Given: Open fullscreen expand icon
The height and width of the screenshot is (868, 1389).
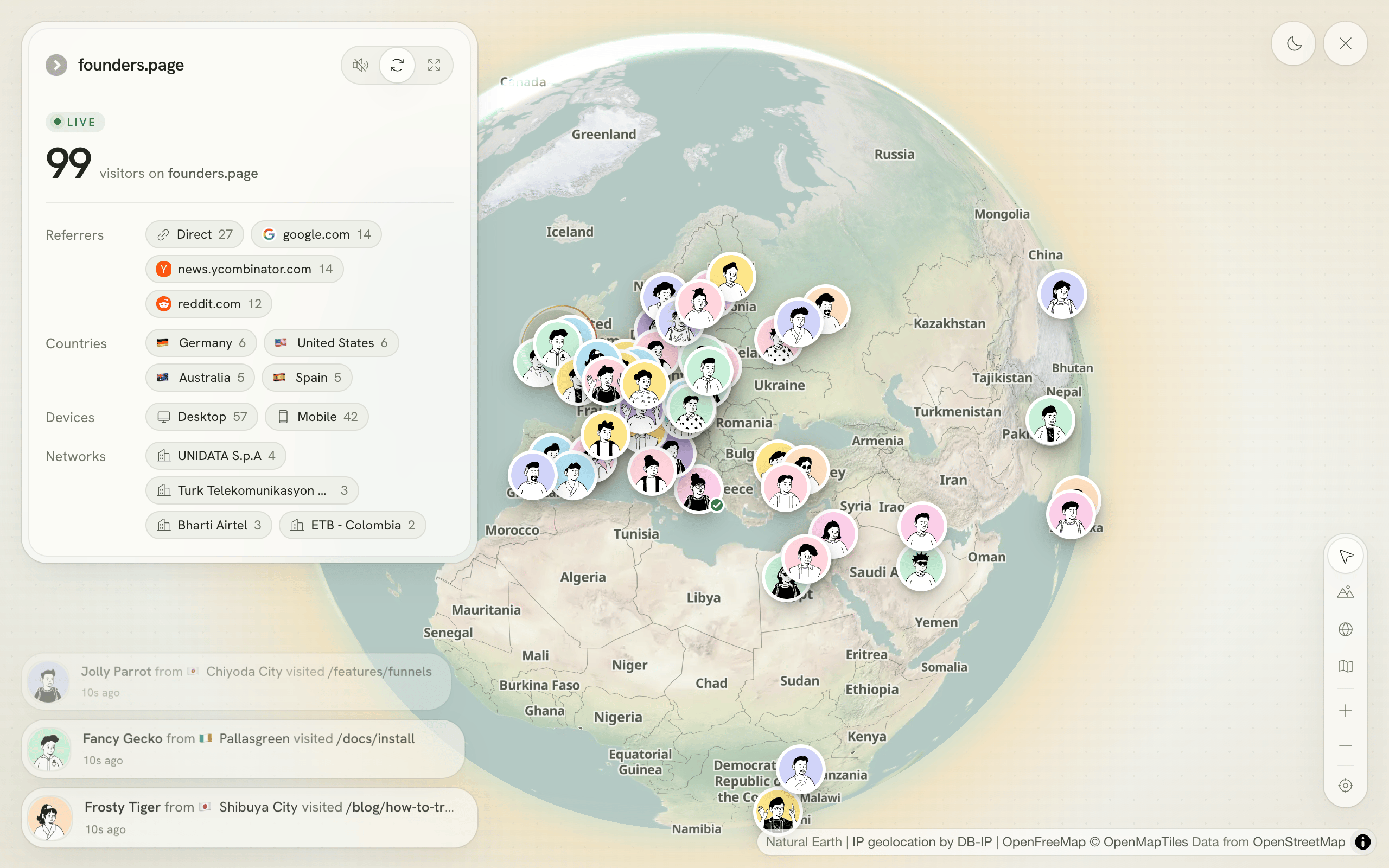Looking at the screenshot, I should (434, 65).
